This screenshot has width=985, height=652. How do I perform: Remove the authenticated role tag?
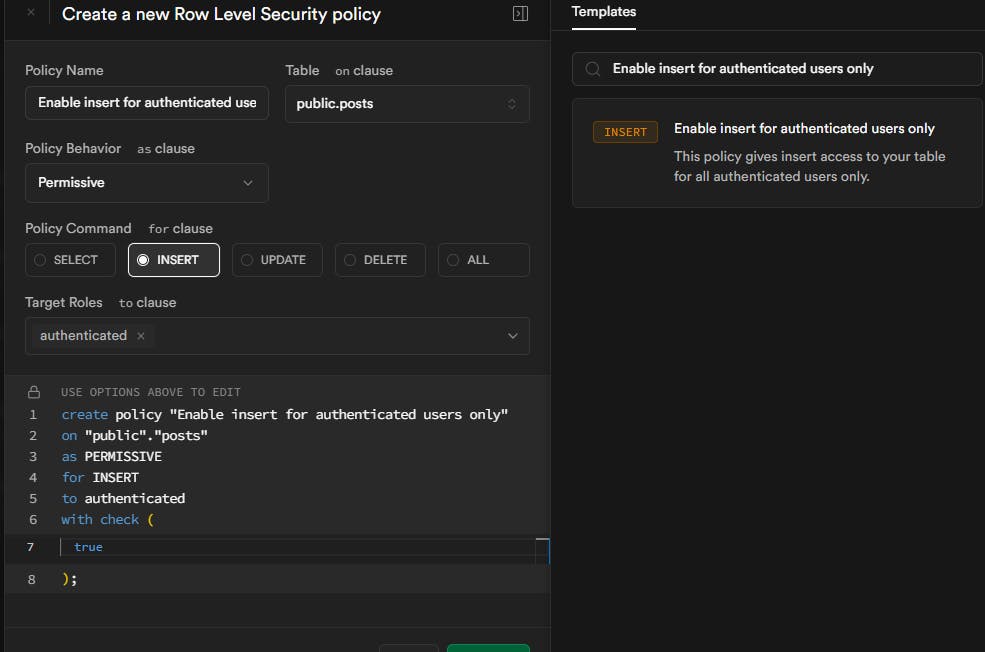(141, 336)
